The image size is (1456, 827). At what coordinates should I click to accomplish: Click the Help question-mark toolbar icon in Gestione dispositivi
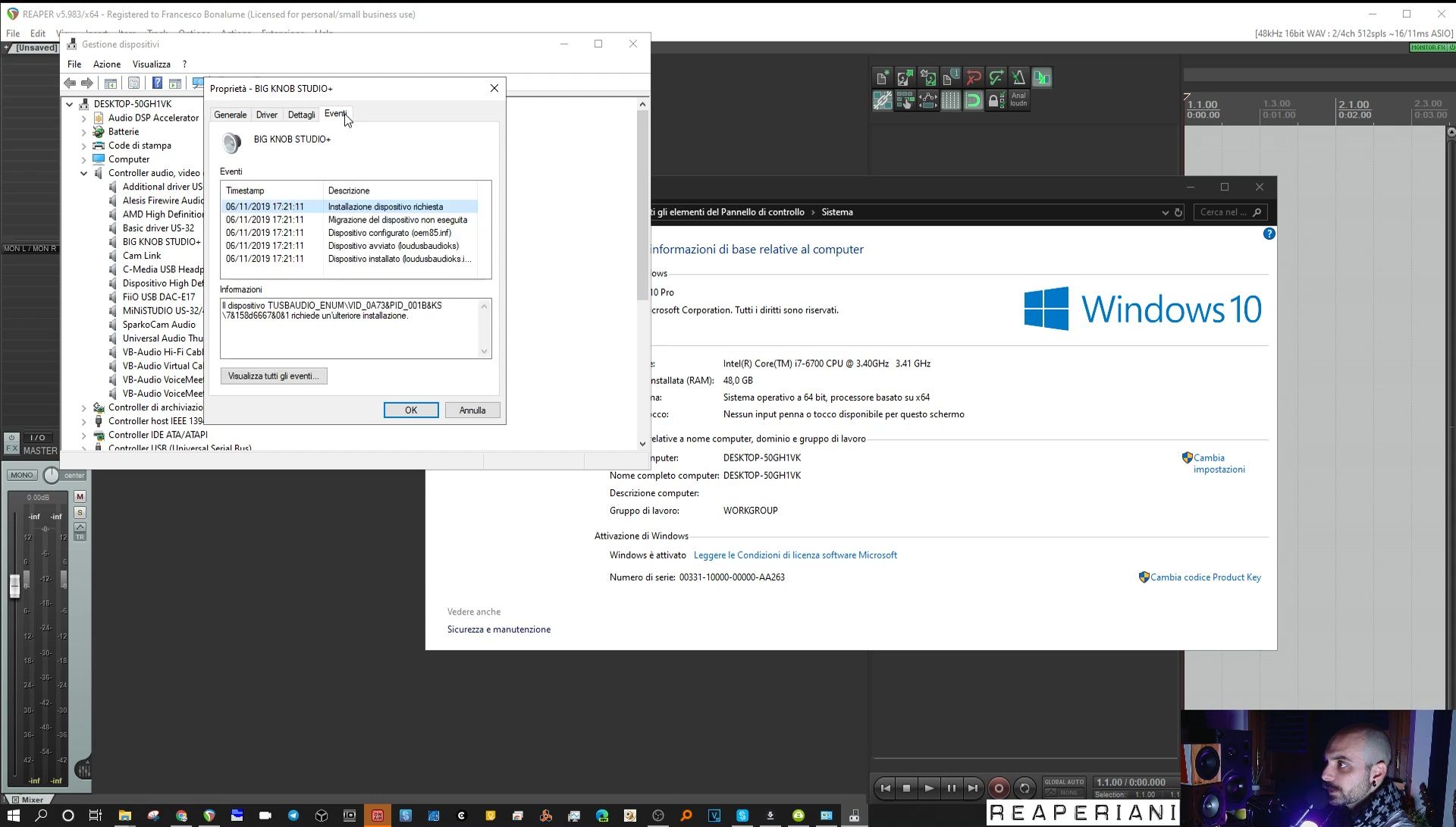point(157,83)
